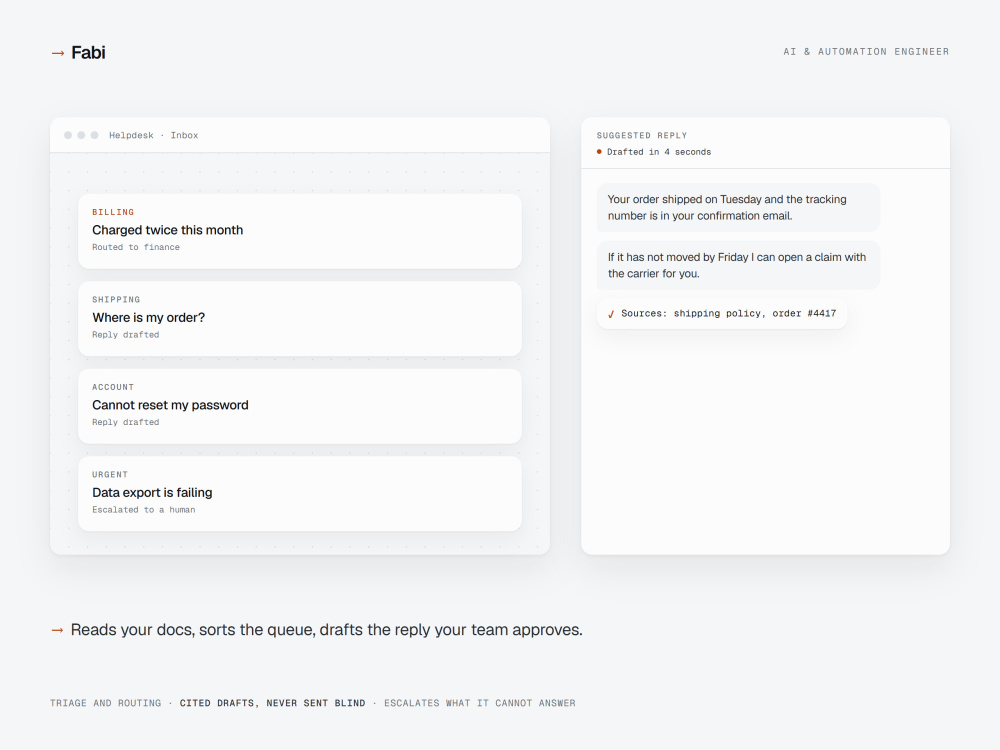This screenshot has width=1000, height=750.
Task: Click 'CITED DRAFTS, NEVER SENT BLIND' footer text
Action: tap(272, 703)
